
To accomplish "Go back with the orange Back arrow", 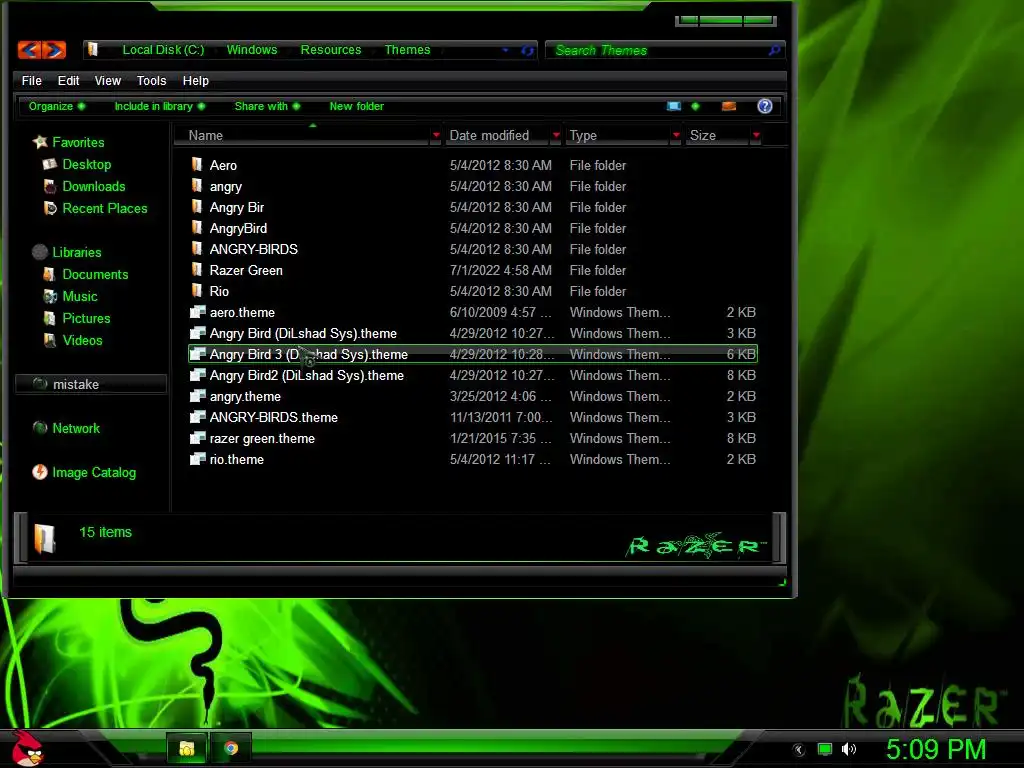I will coord(29,50).
